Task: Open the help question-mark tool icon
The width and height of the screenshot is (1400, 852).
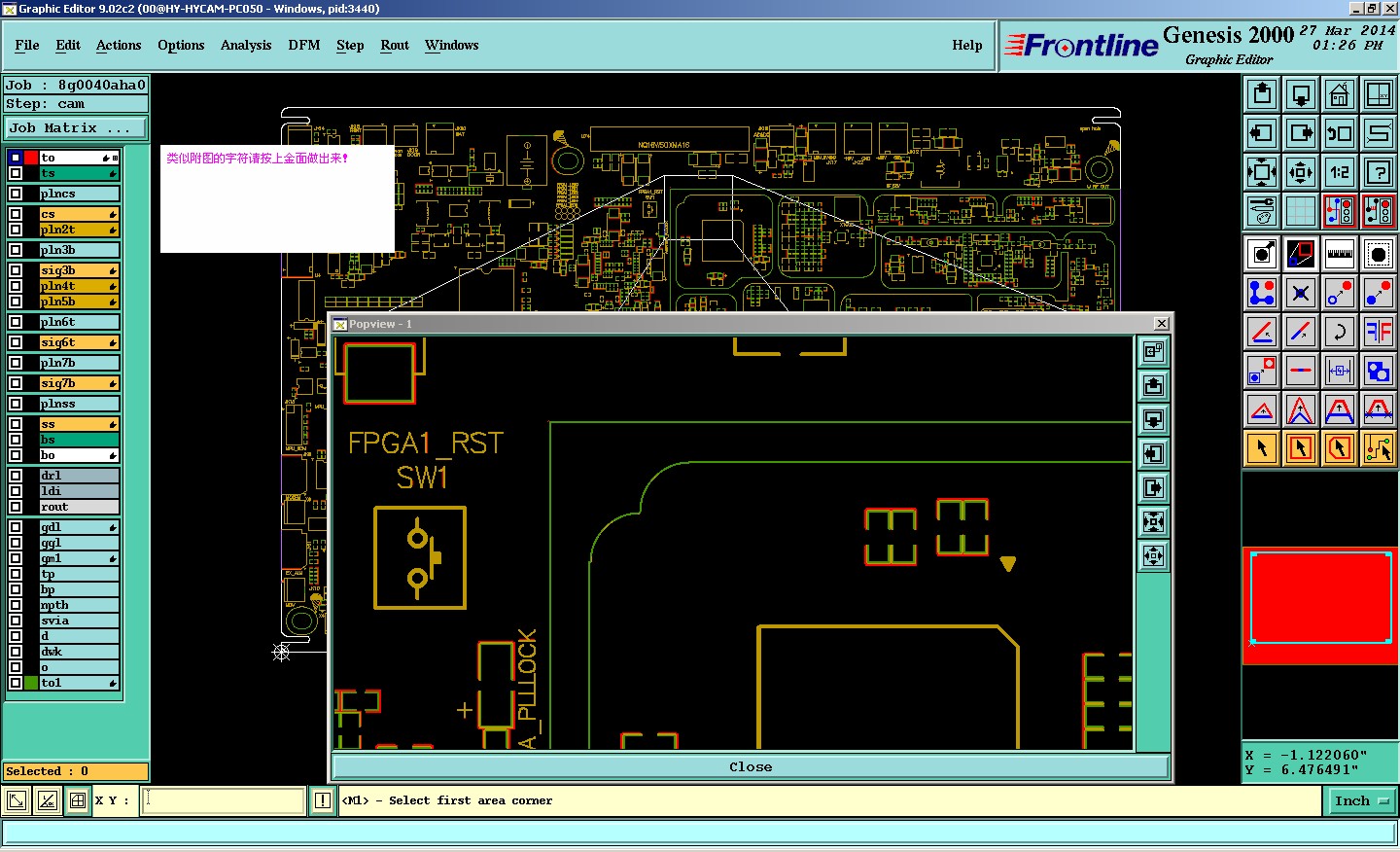Action: click(x=1378, y=172)
